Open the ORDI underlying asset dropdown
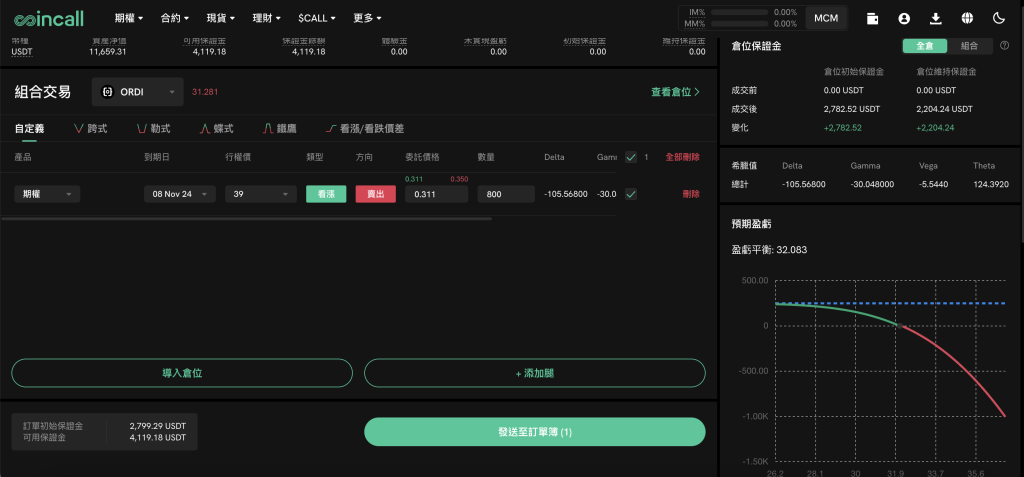Screen dimensions: 1024x477 [138, 92]
